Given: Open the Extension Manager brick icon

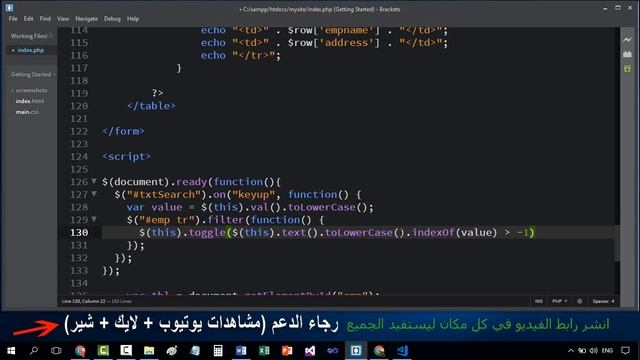Looking at the screenshot, I should 627,54.
